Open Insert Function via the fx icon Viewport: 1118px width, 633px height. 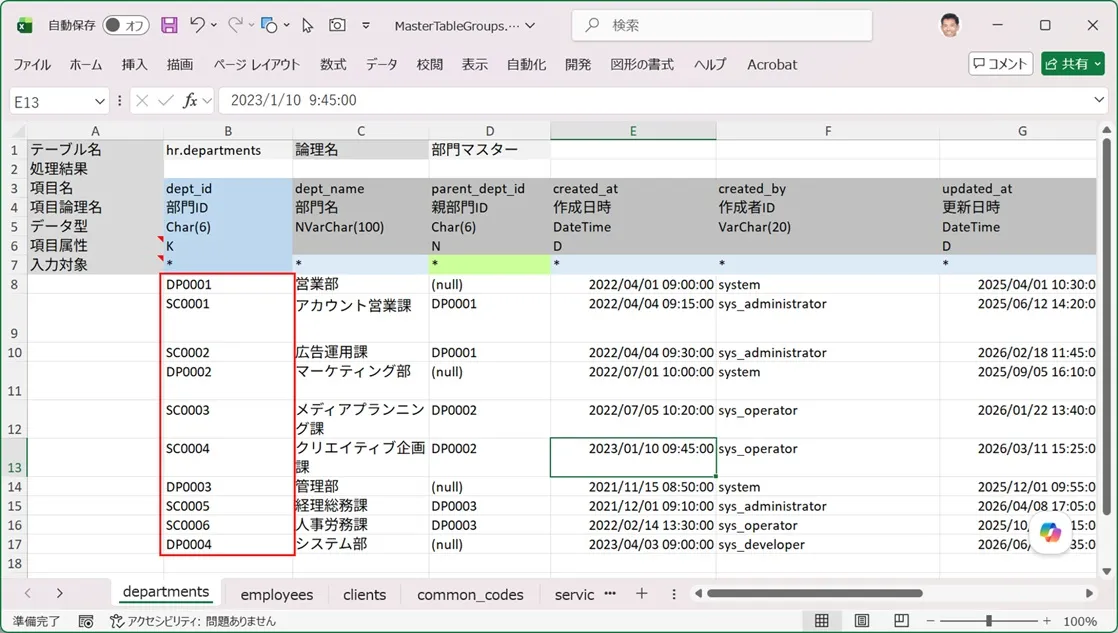pyautogui.click(x=190, y=101)
